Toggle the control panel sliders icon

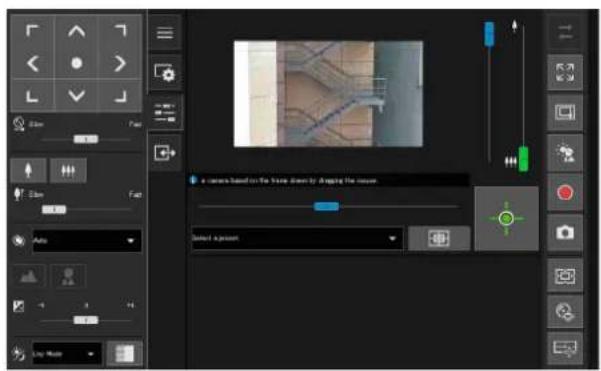click(165, 112)
